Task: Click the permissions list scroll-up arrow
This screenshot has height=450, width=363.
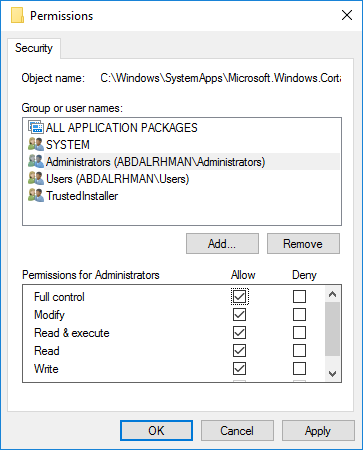Action: pyautogui.click(x=332, y=294)
